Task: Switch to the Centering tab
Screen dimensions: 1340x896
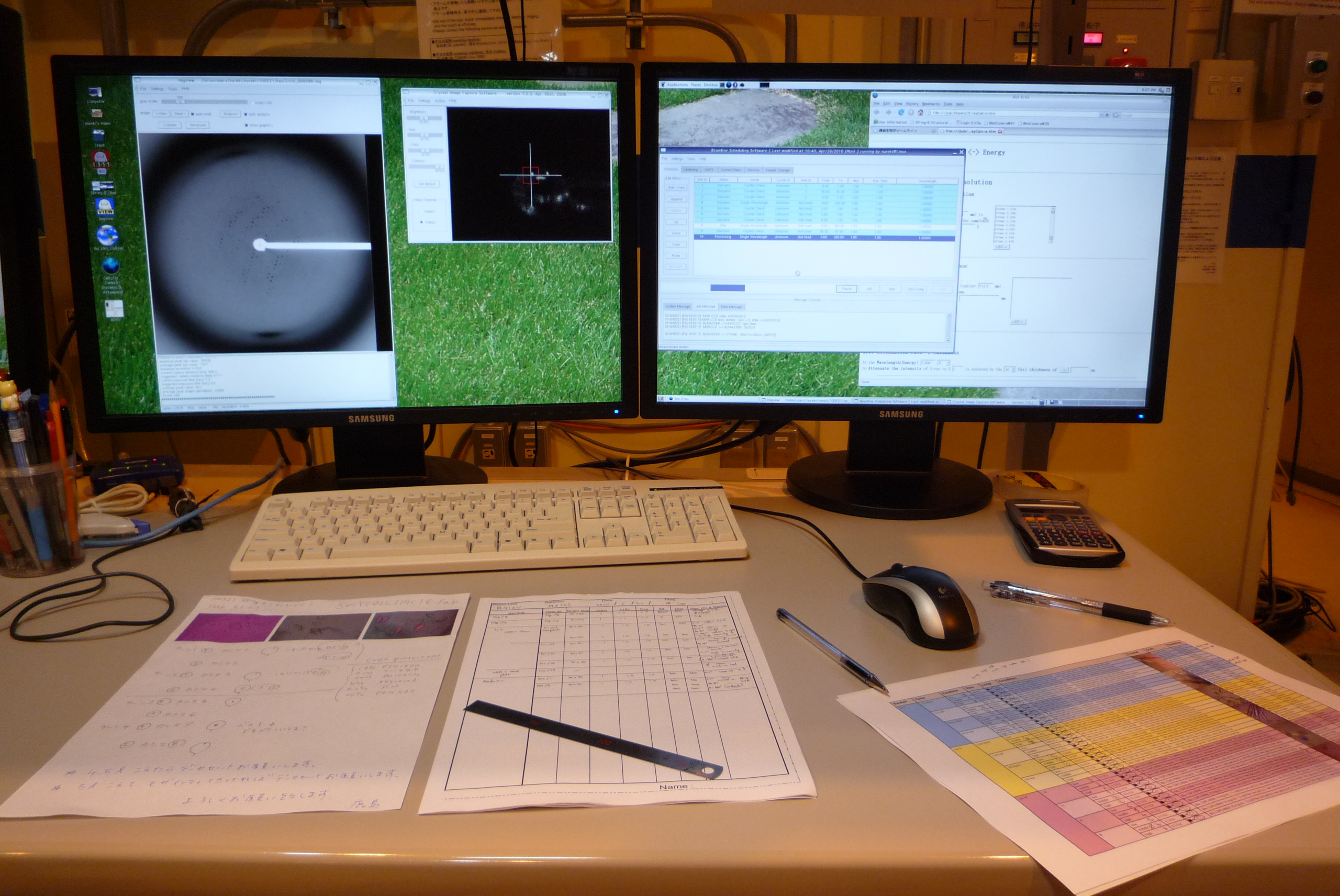Action: coord(690,170)
